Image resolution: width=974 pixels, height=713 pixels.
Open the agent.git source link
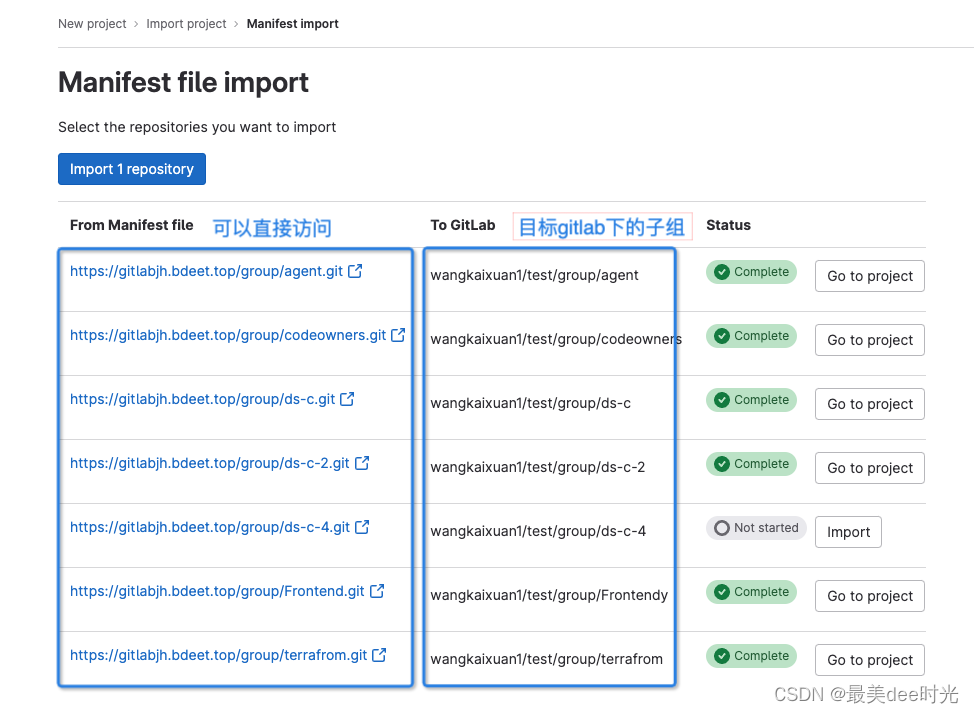[206, 271]
